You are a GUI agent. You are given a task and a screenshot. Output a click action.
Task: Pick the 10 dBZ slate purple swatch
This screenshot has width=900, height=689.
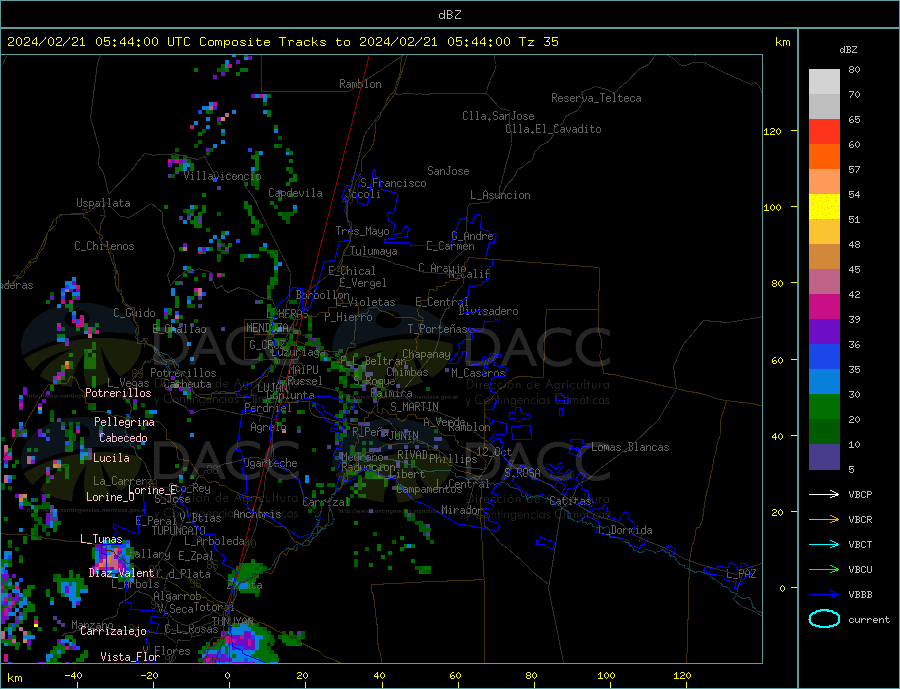824,456
